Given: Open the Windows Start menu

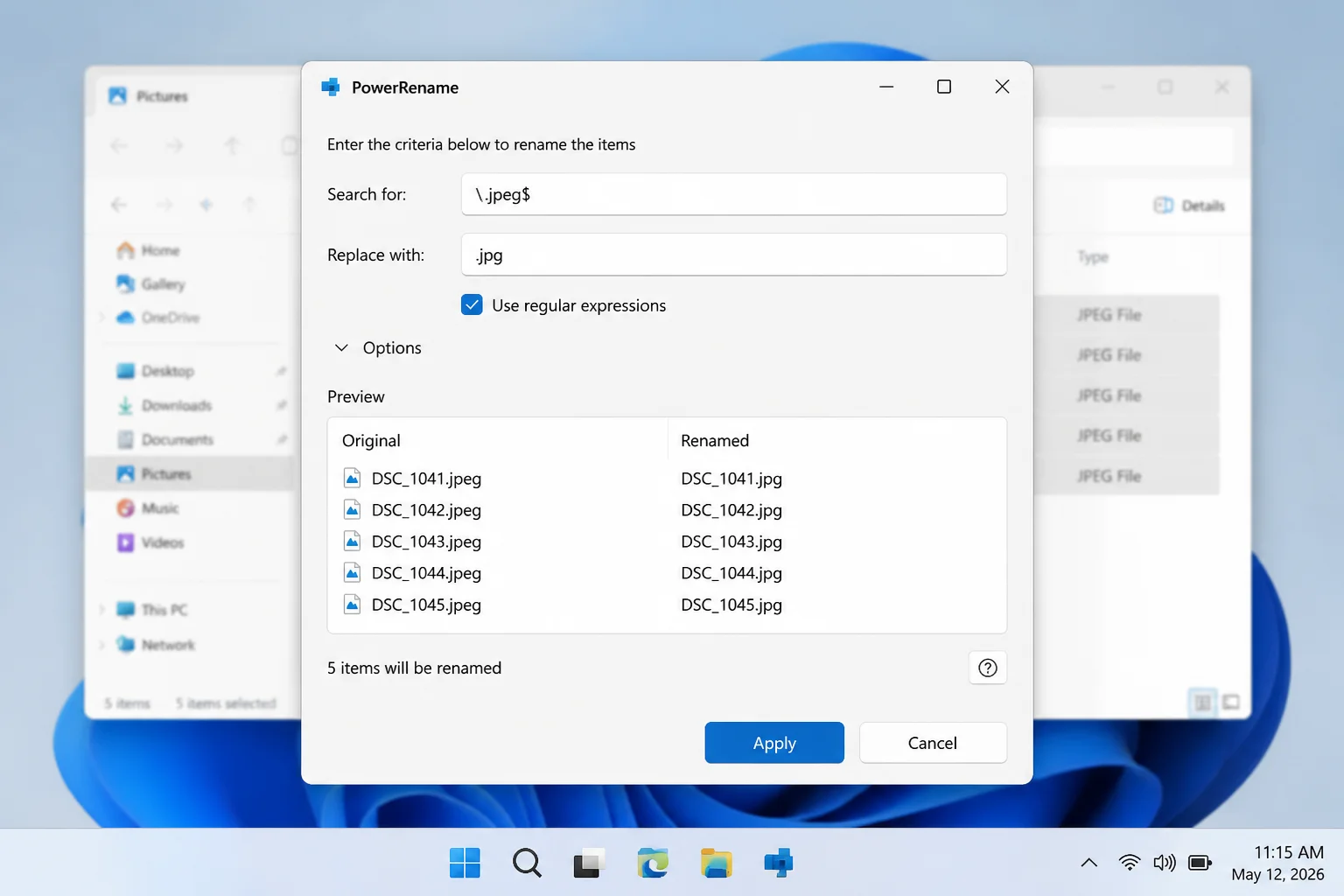Looking at the screenshot, I should point(465,863).
